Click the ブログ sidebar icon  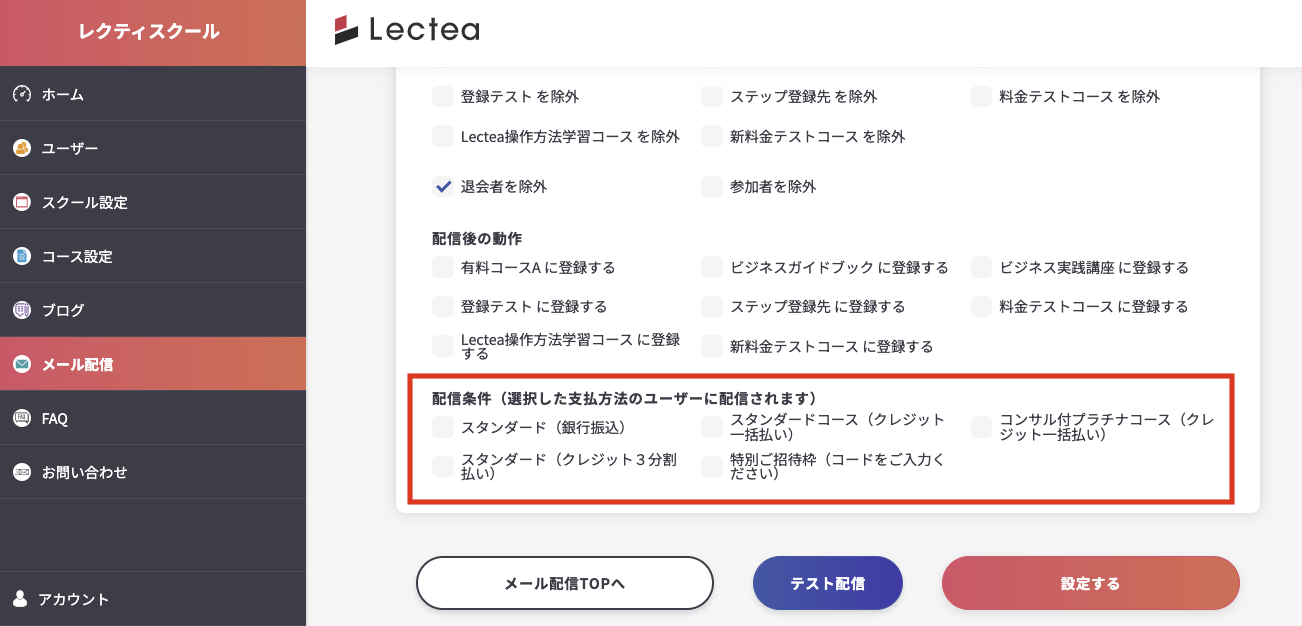pos(22,310)
